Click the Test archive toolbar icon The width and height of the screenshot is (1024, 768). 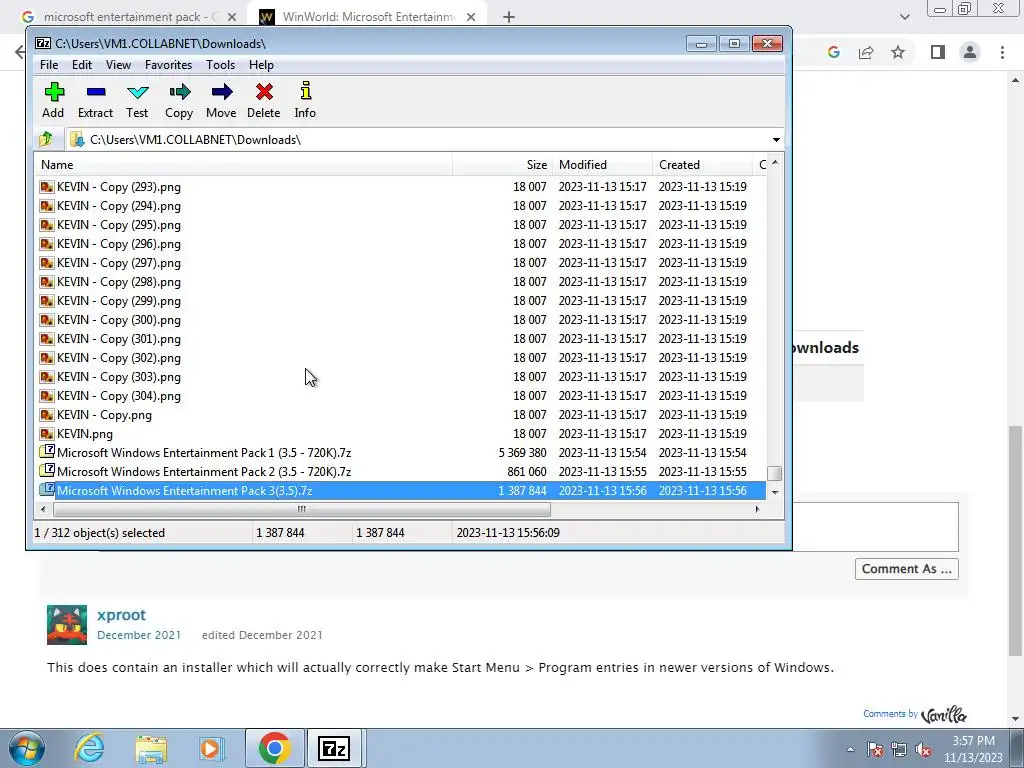137,100
